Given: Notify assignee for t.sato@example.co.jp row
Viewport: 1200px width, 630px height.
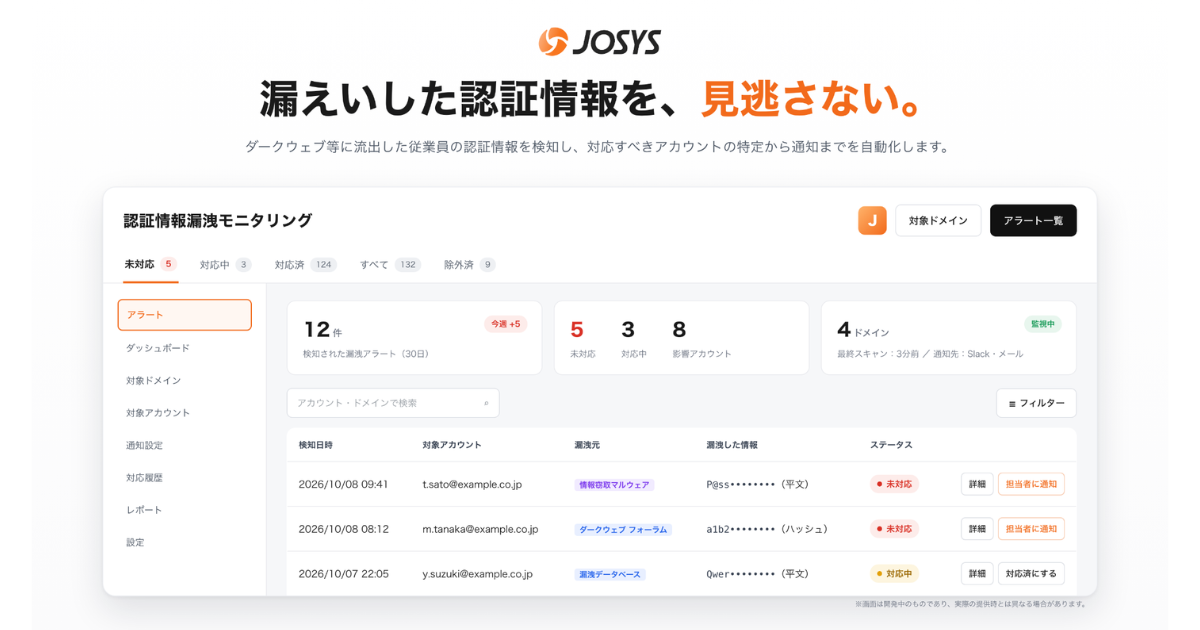Looking at the screenshot, I should pyautogui.click(x=1031, y=484).
